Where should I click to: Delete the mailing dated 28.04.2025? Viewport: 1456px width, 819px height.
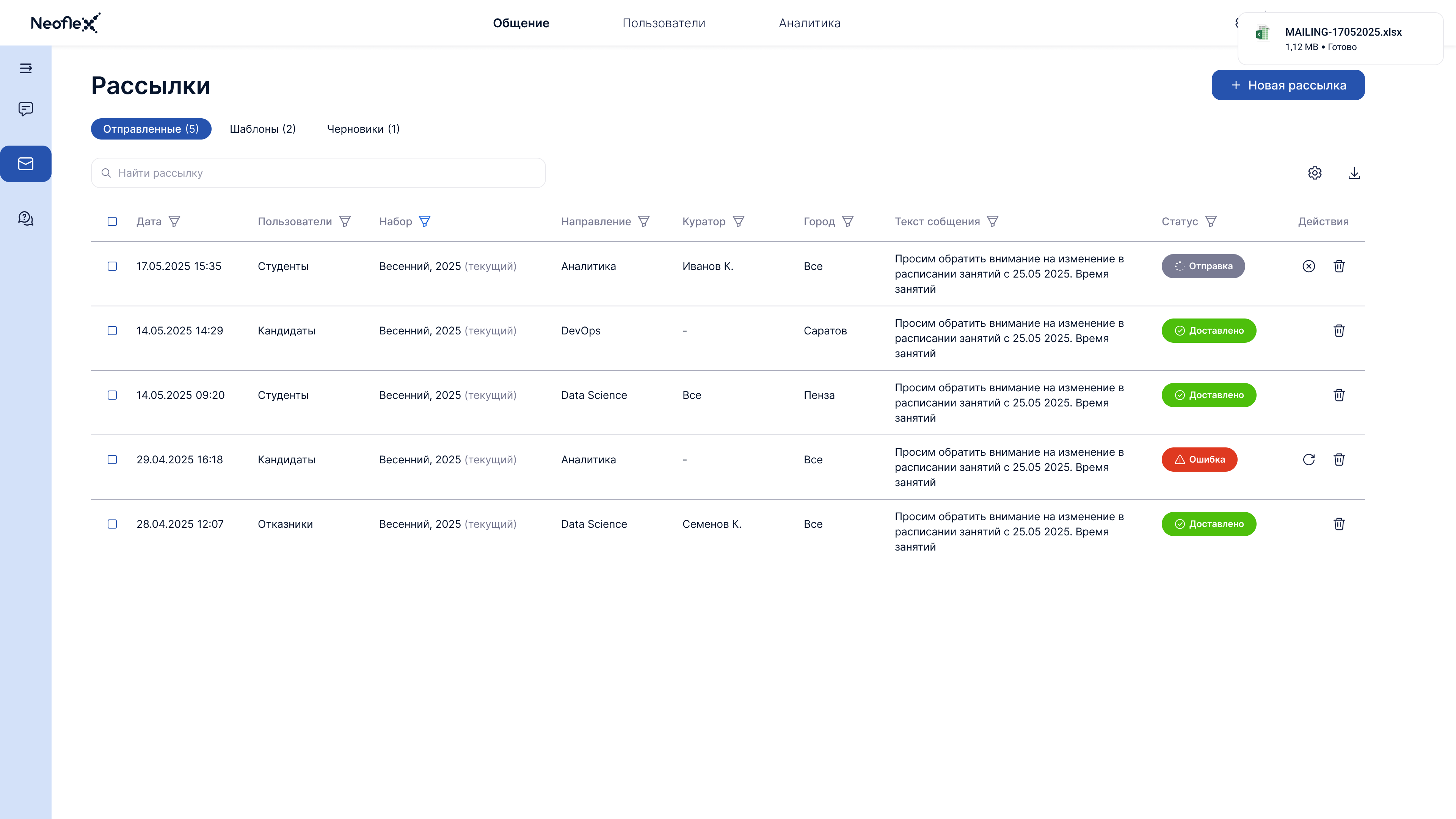1339,524
